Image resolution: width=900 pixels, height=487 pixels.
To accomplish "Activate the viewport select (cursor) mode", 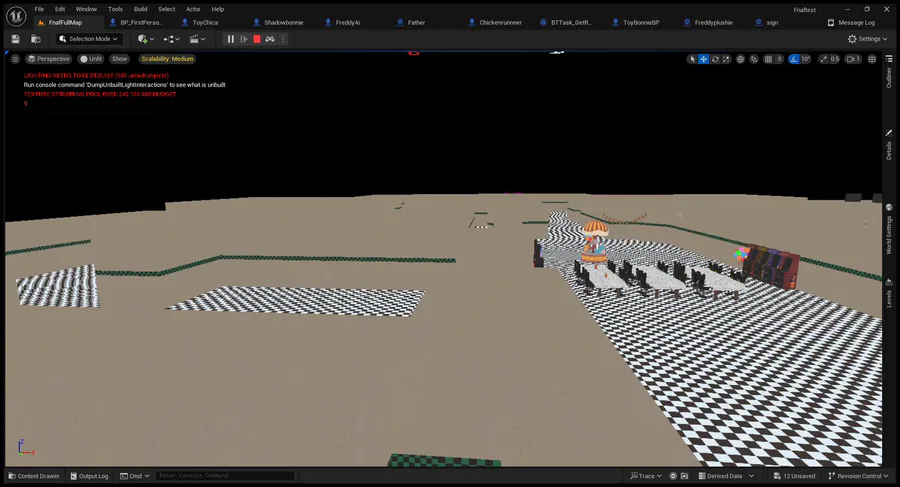I will pos(692,59).
